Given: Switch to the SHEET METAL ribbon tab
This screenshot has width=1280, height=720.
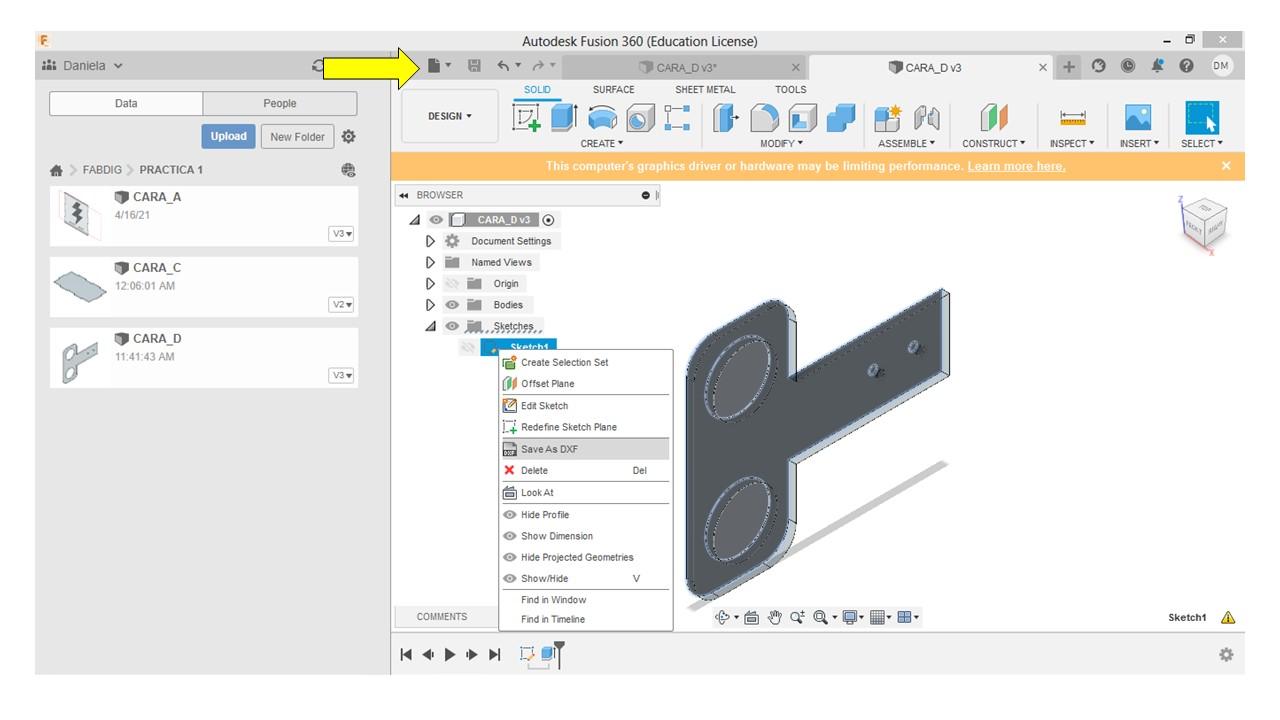Looking at the screenshot, I should click(x=705, y=90).
